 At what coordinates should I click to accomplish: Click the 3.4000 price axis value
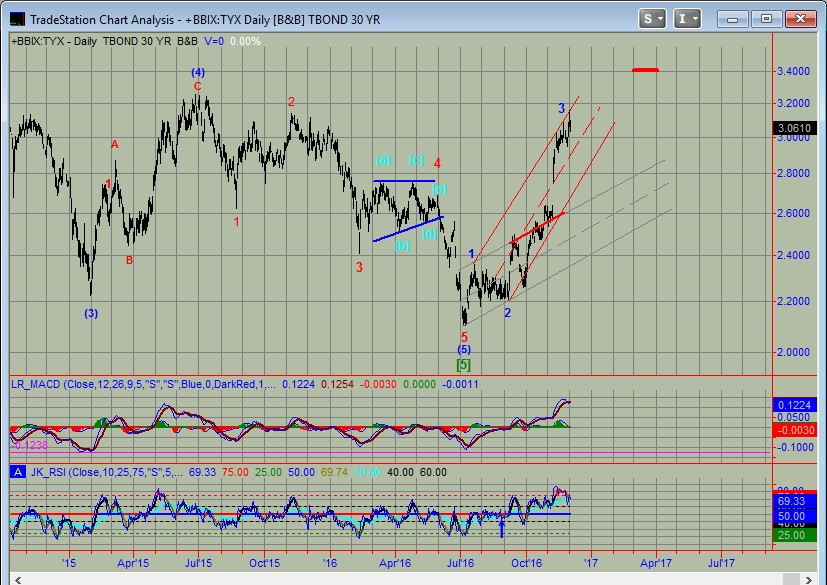coord(793,71)
